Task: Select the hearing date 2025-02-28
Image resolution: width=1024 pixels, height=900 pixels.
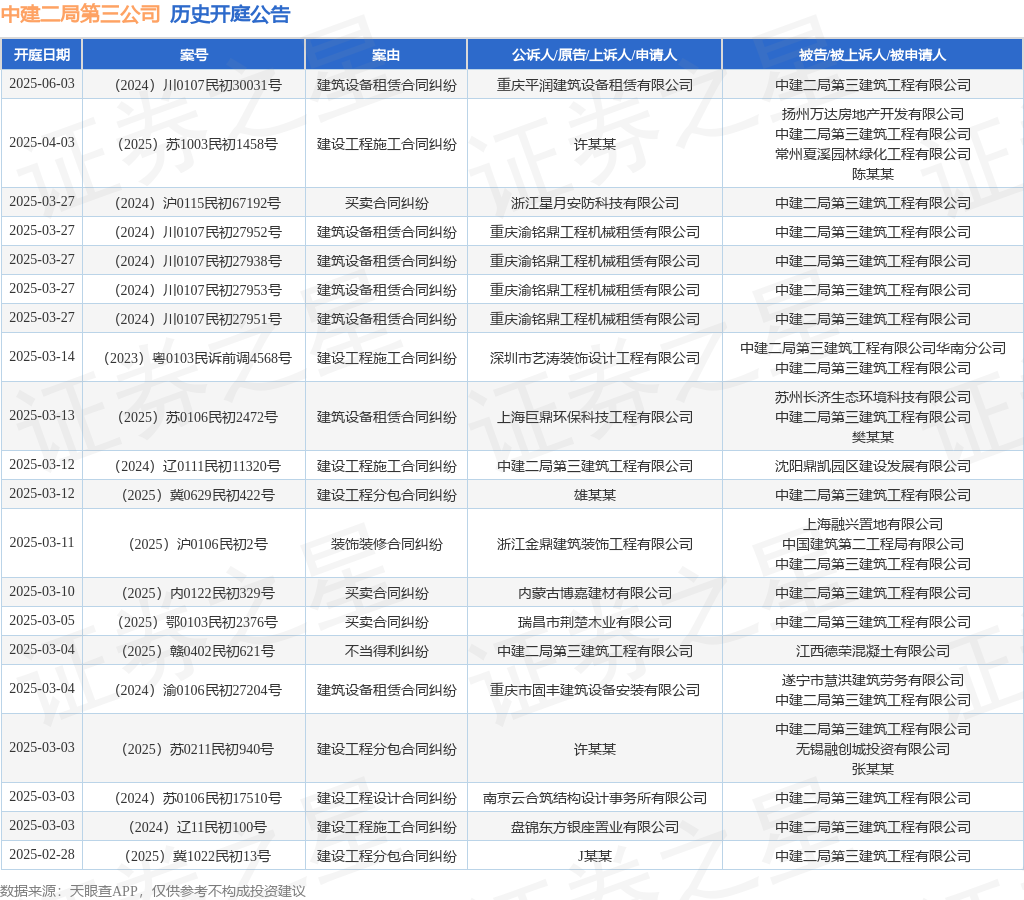Action: [x=42, y=855]
